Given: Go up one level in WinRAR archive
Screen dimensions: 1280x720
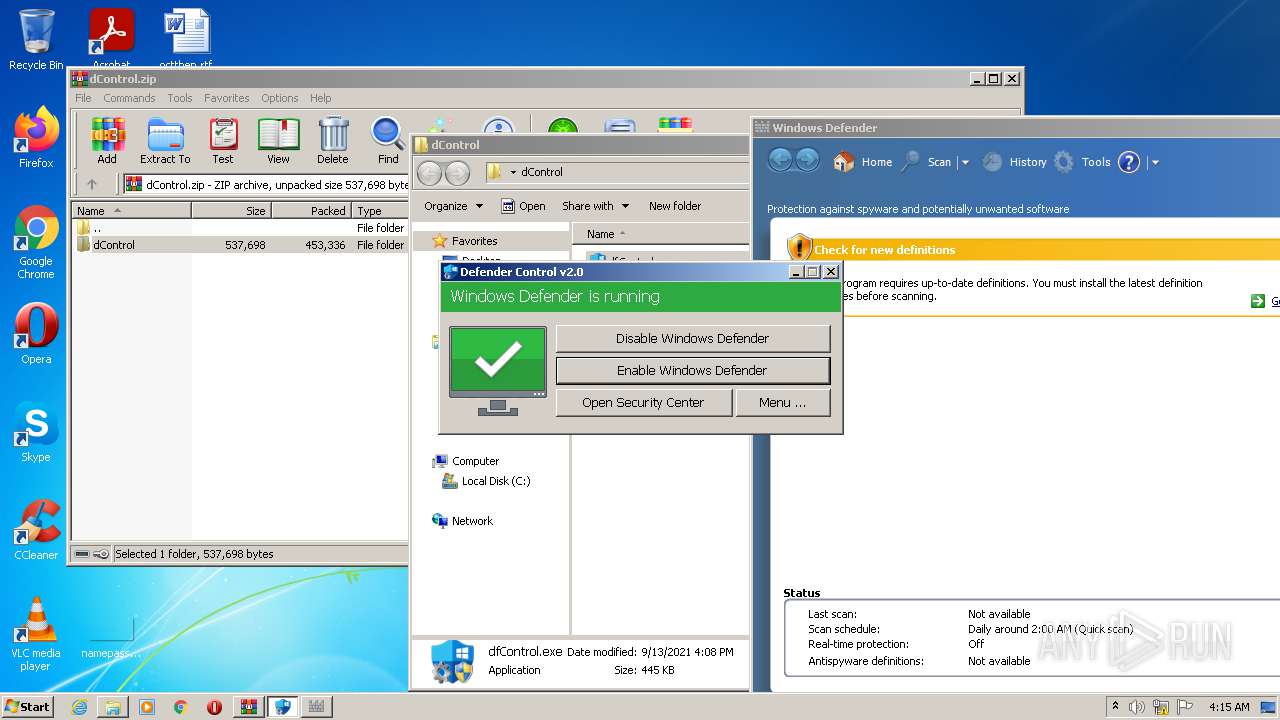Looking at the screenshot, I should [92, 184].
